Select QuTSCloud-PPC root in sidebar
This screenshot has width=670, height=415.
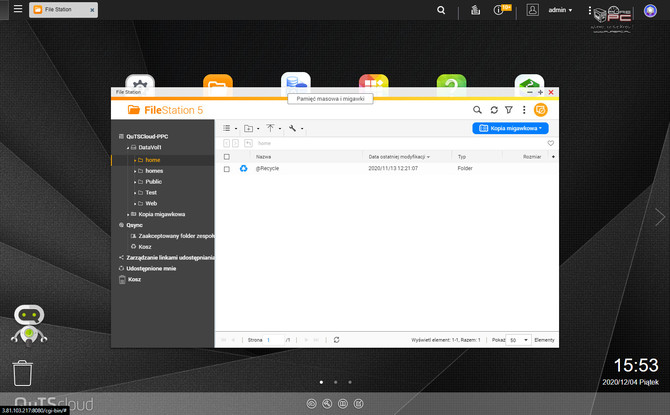coord(147,137)
